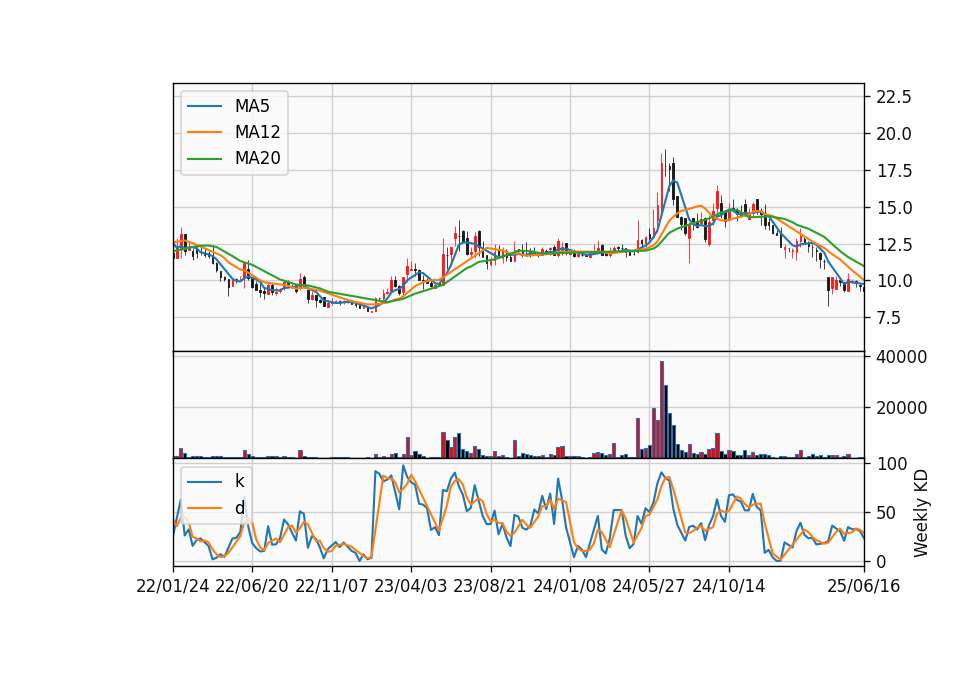Image resolution: width=960 pixels, height=690 pixels.
Task: Click the 15.0 price axis label
Action: (894, 208)
